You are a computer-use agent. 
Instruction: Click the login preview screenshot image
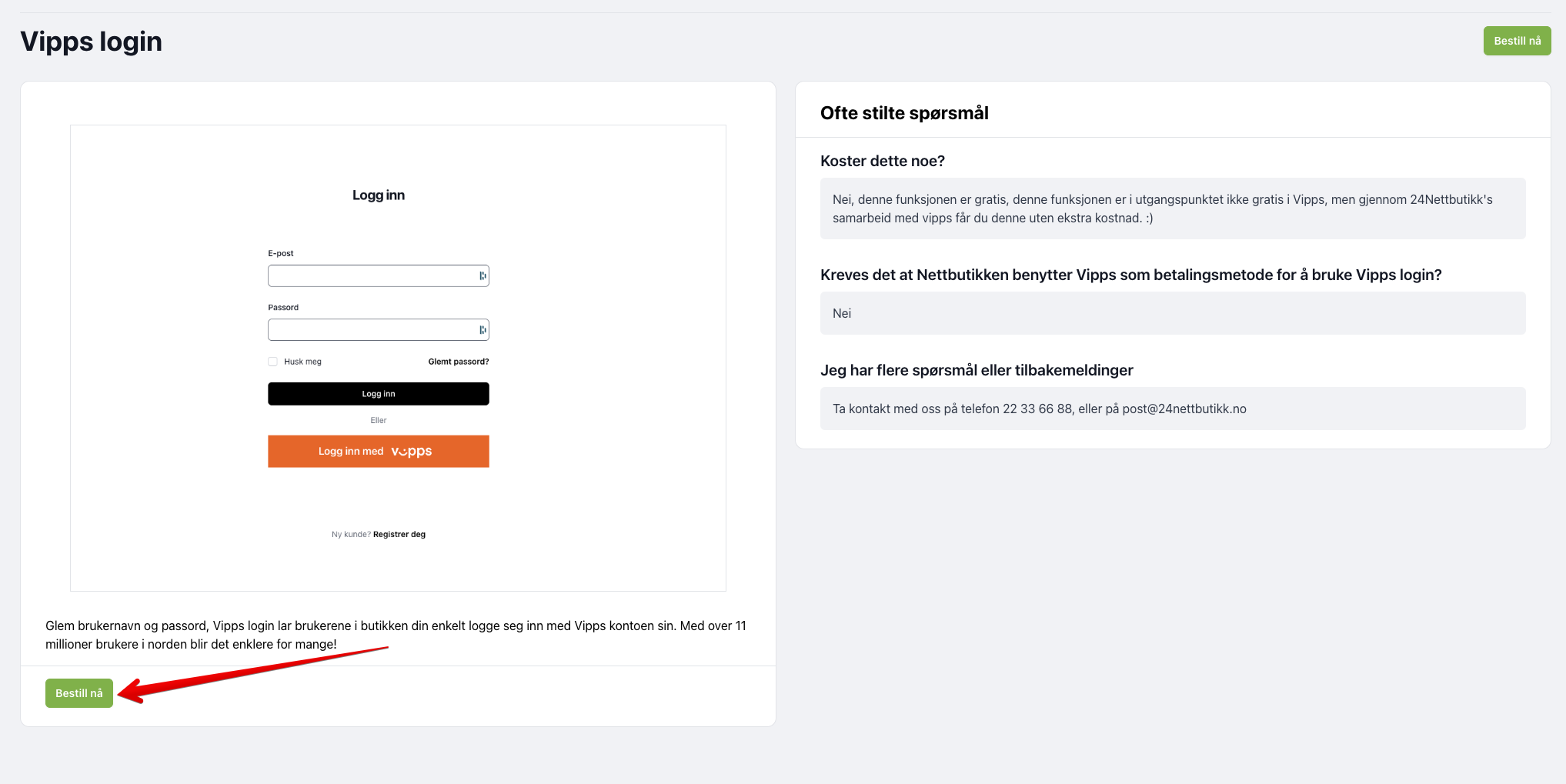click(x=398, y=358)
